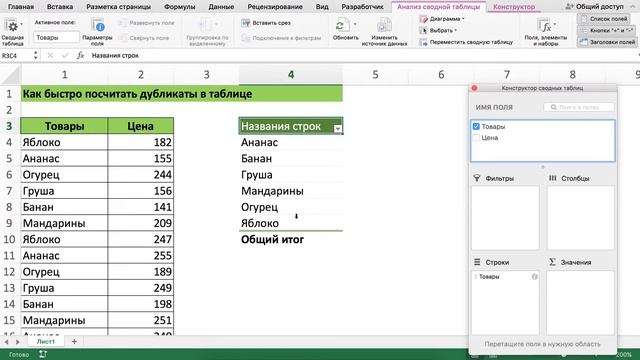Switch to the Вставка tab

60,7
